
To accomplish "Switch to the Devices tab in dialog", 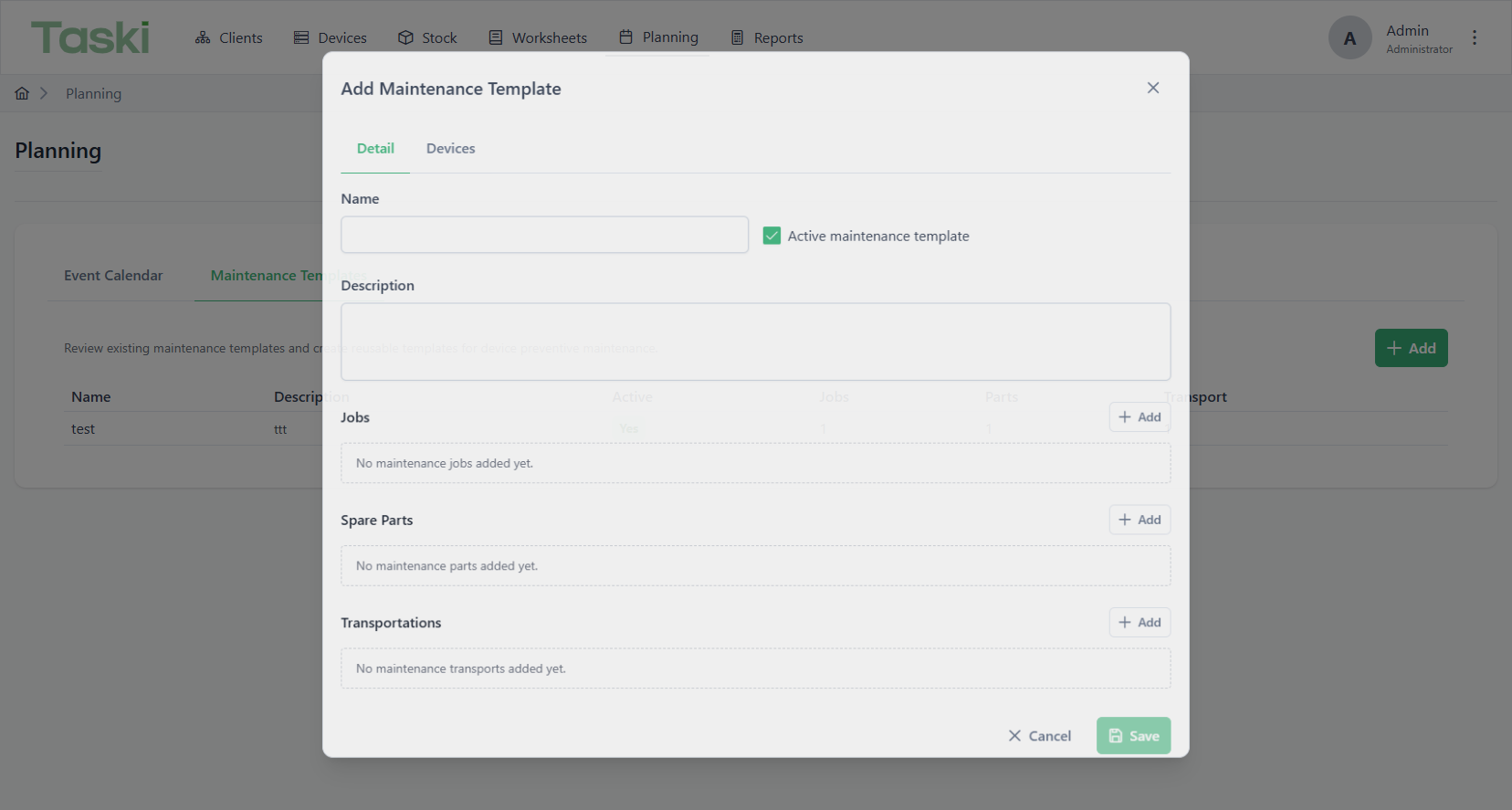I will click(x=450, y=148).
